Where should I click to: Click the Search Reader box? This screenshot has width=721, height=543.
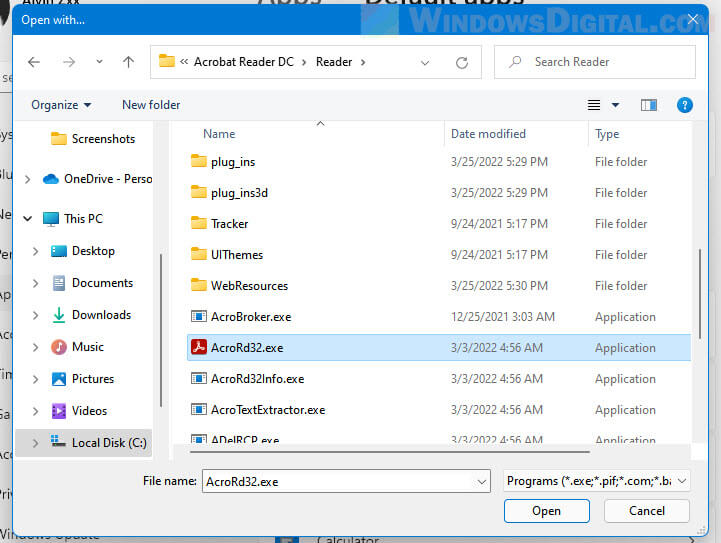pyautogui.click(x=595, y=62)
